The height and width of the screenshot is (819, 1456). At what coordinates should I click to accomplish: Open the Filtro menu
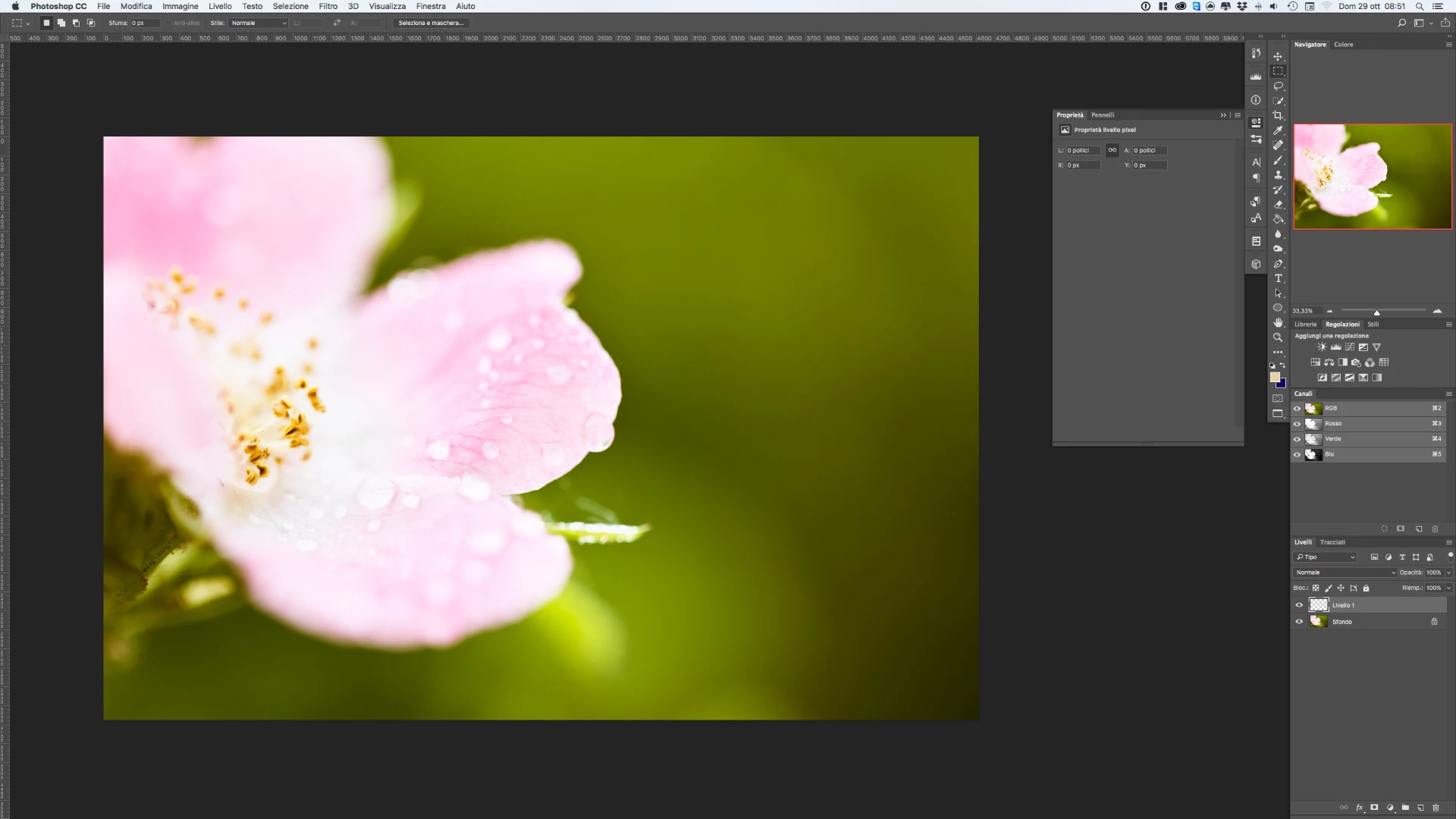click(x=328, y=6)
